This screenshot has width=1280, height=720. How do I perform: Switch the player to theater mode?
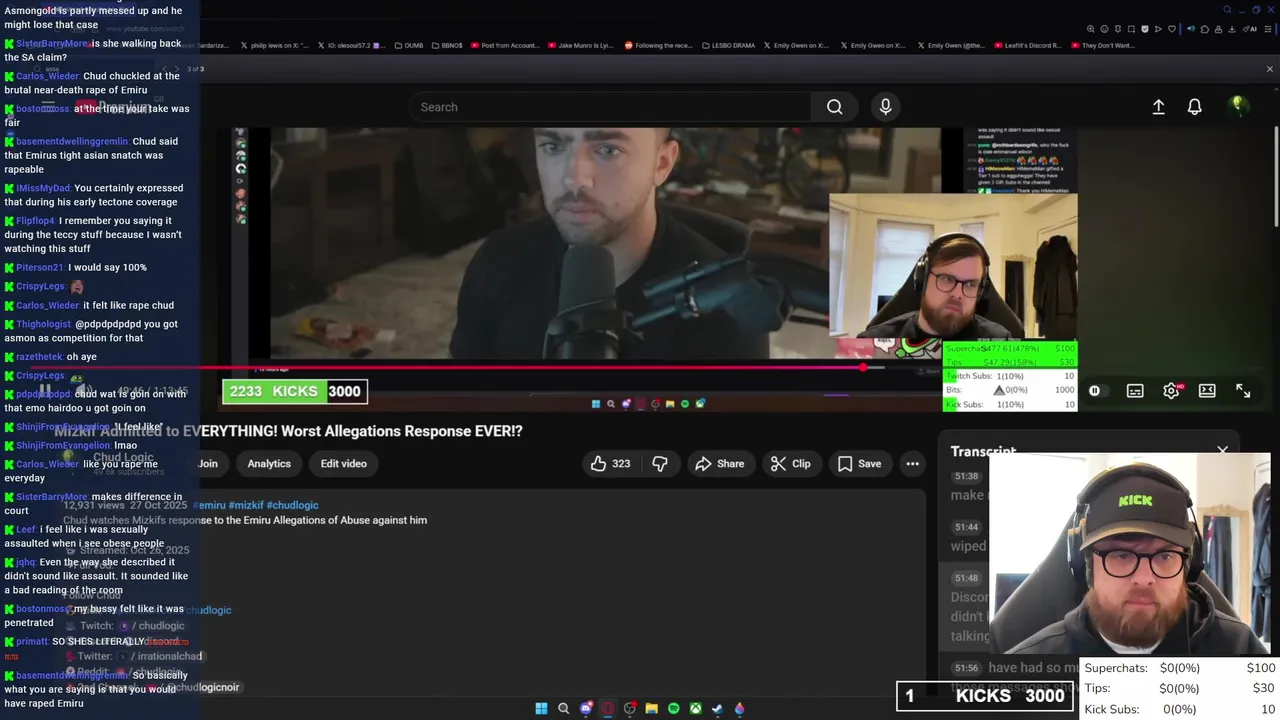pos(1207,391)
